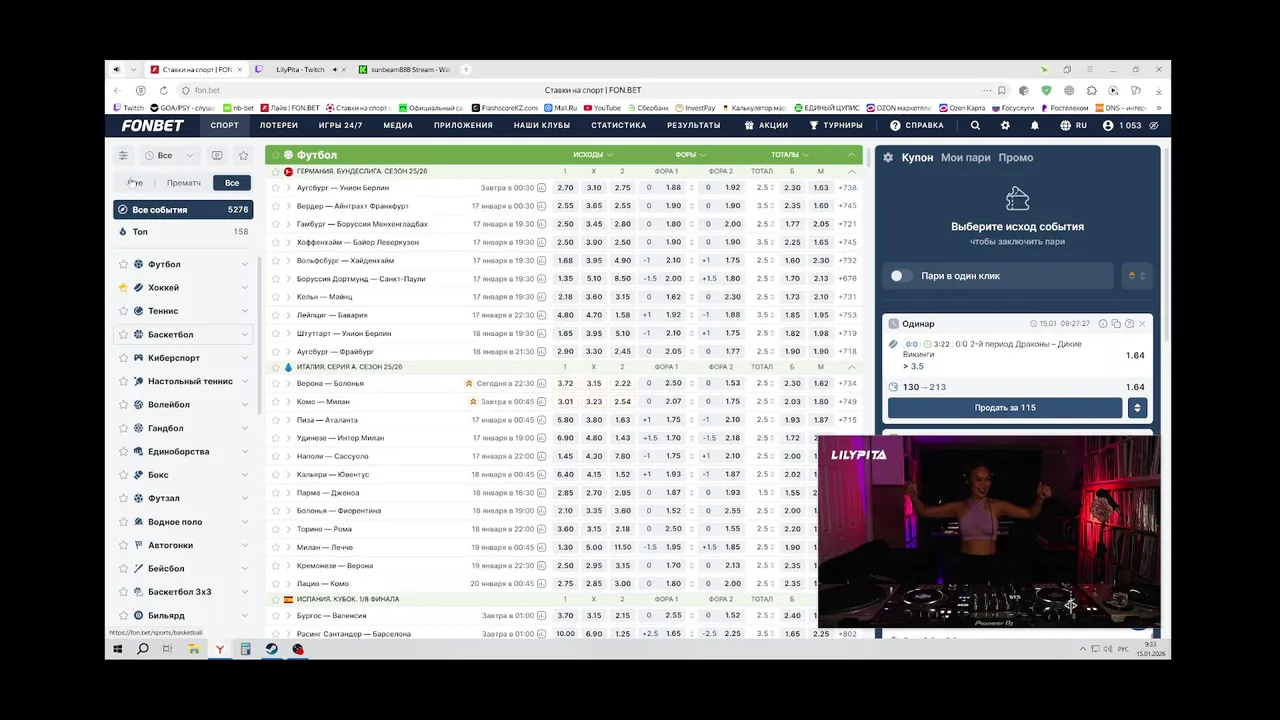Open the green shield protection icon
This screenshot has height=720, width=1280.
1046,90
